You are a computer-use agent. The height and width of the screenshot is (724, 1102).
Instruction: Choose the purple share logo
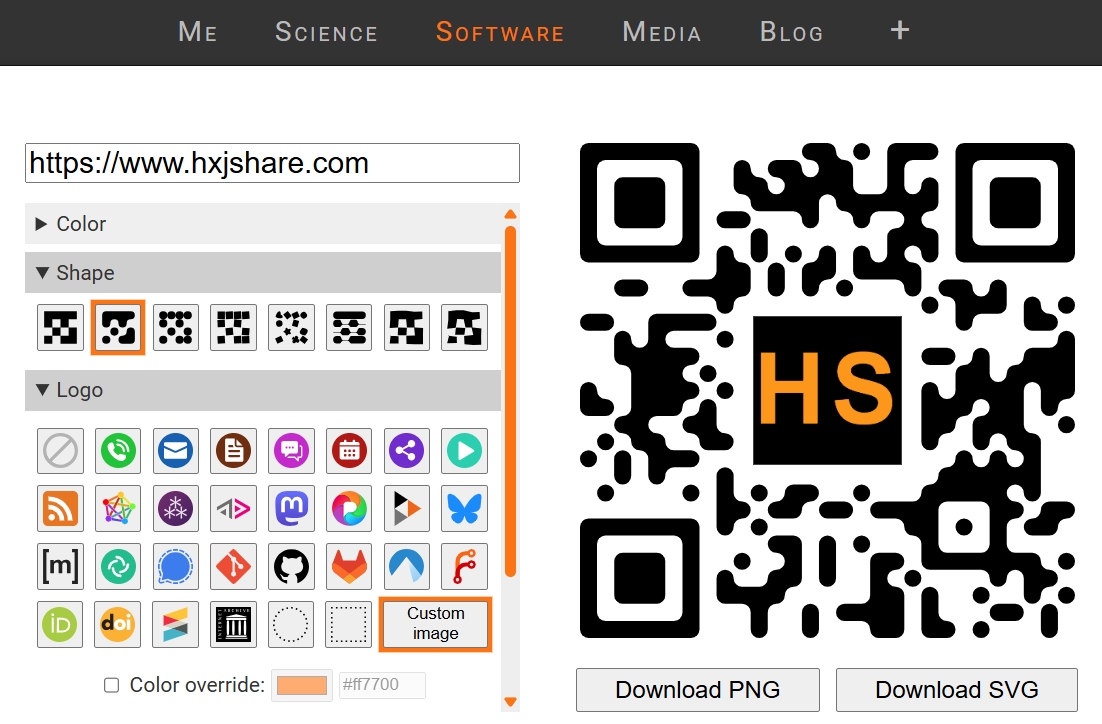tap(407, 451)
